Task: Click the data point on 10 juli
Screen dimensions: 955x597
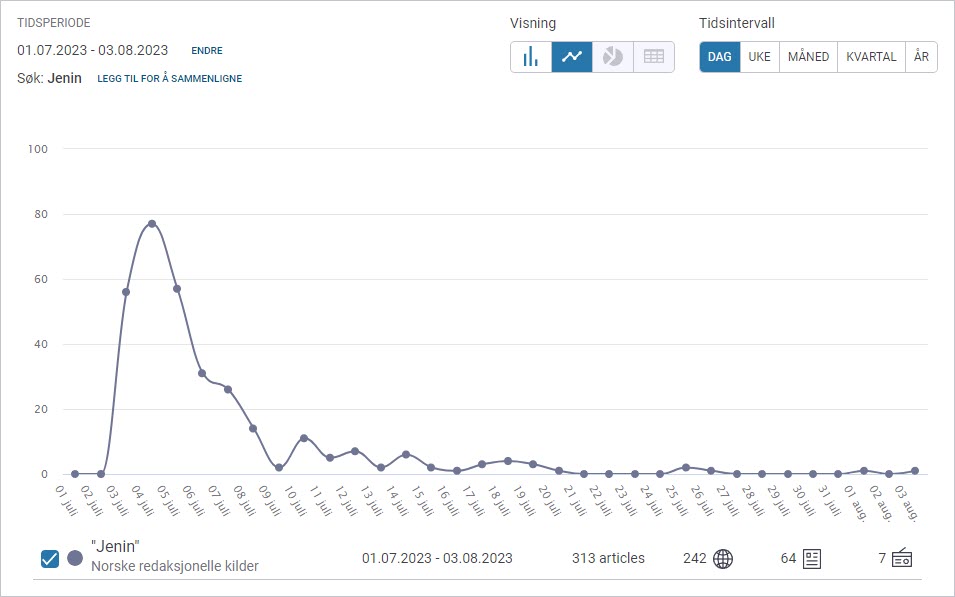Action: coord(304,438)
